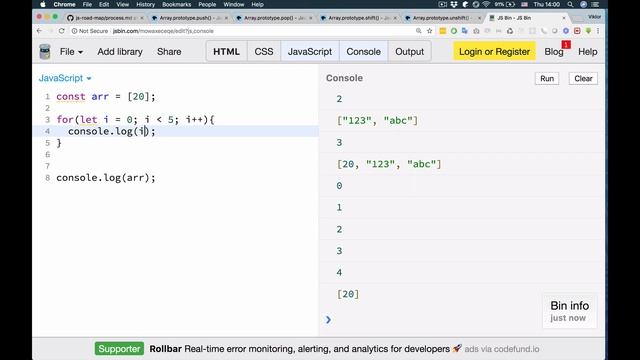640x360 pixels.
Task: Click the JS Bin logo icon
Action: (x=45, y=52)
